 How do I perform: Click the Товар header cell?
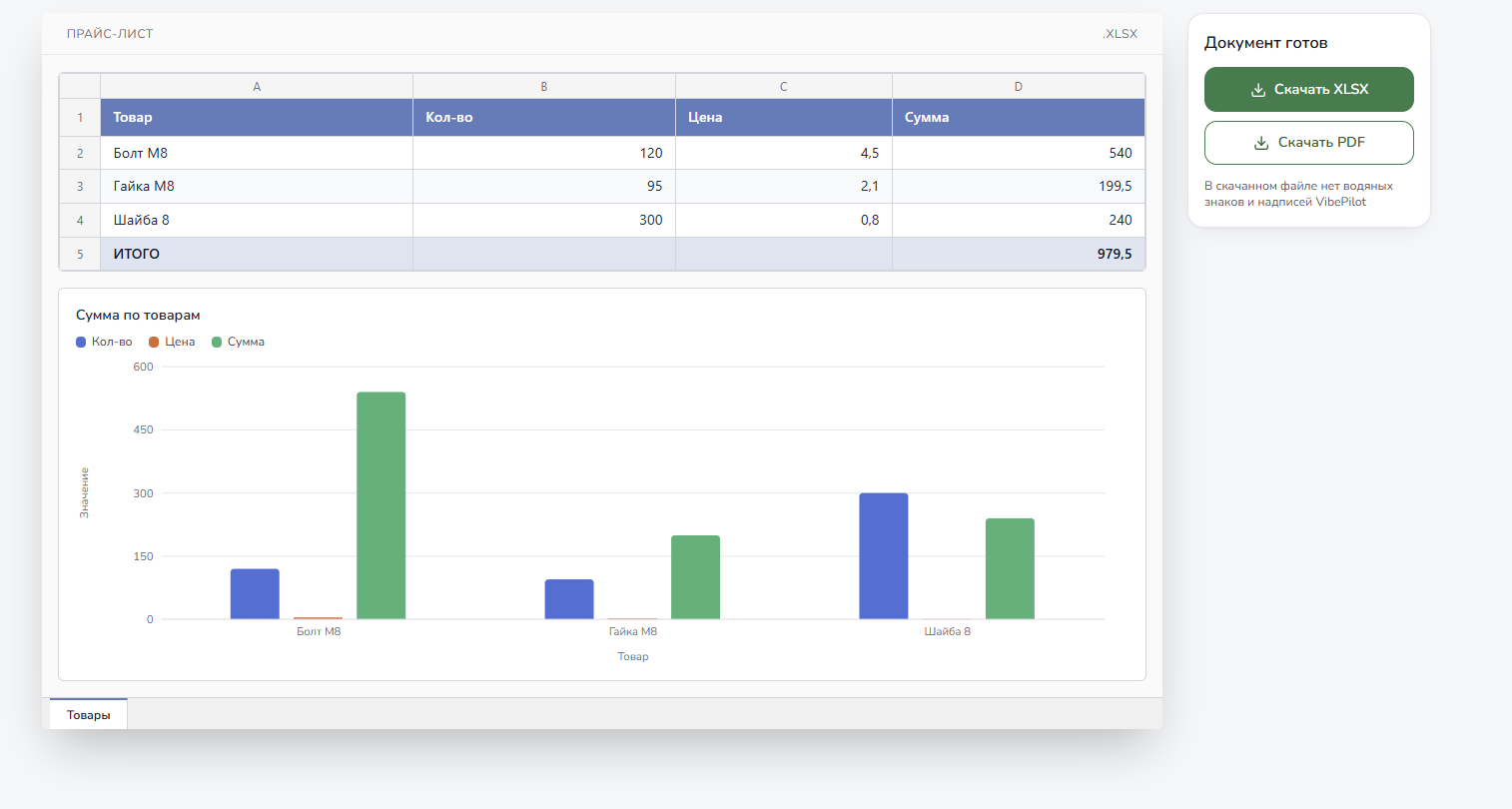257,118
